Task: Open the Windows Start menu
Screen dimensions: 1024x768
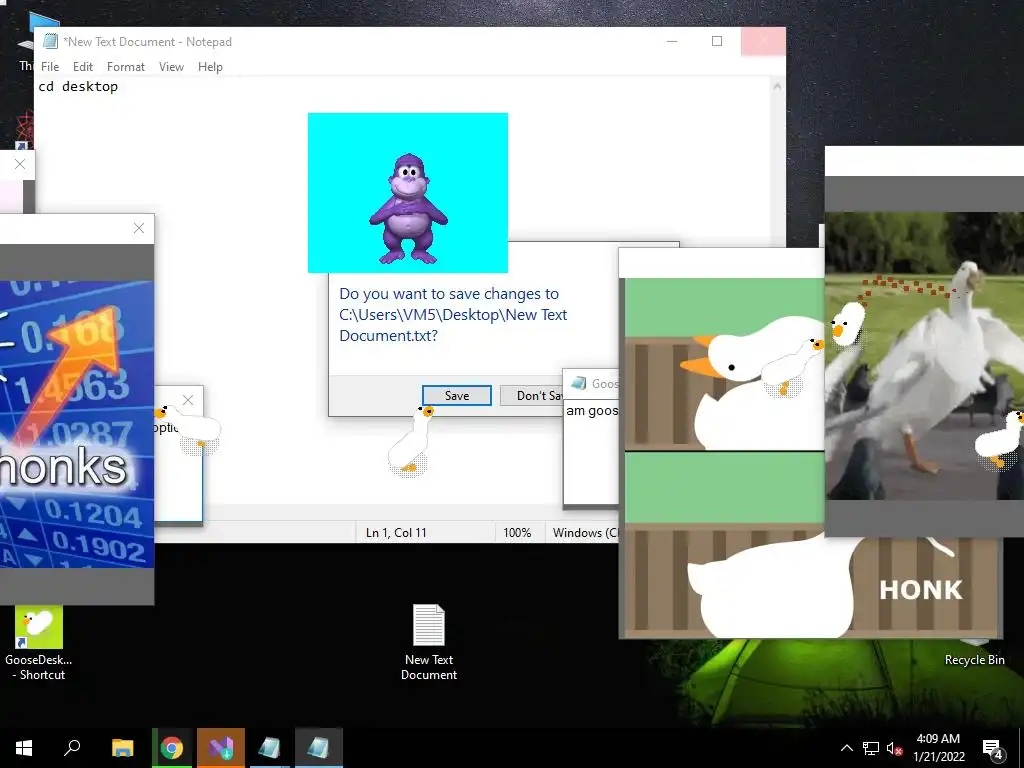Action: [x=24, y=748]
